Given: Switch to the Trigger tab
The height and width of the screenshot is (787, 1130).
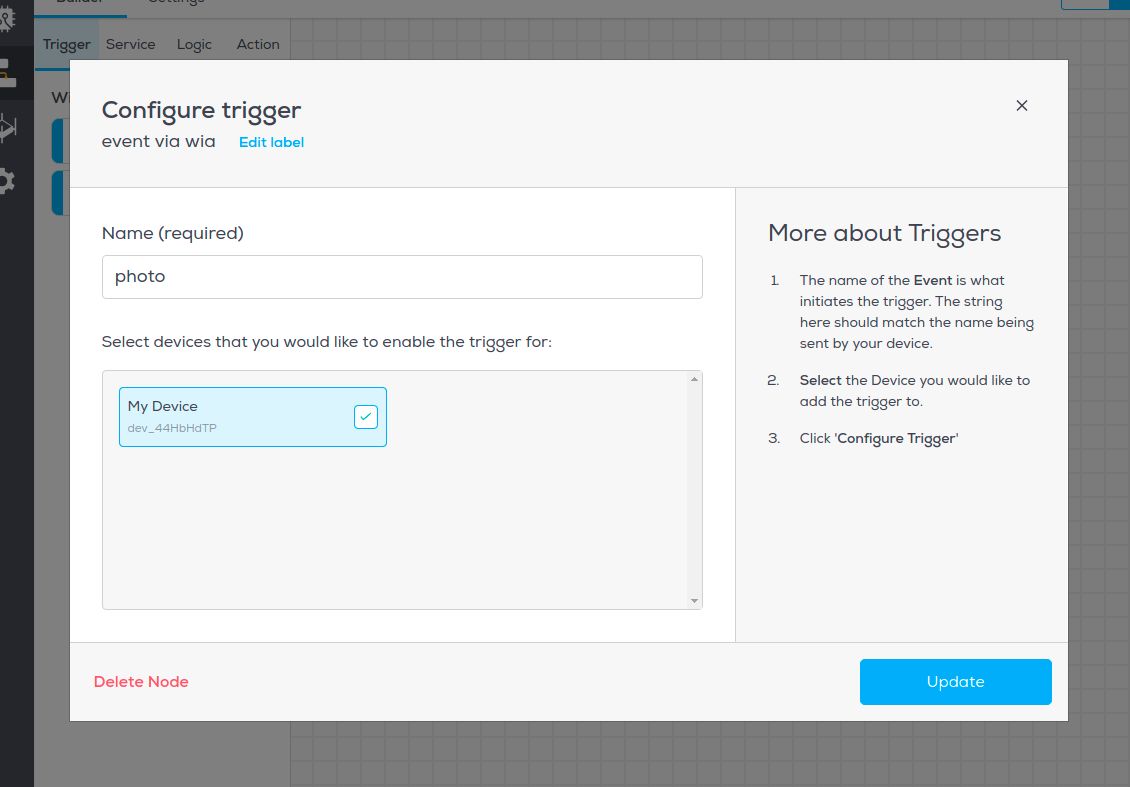Looking at the screenshot, I should (x=66, y=45).
